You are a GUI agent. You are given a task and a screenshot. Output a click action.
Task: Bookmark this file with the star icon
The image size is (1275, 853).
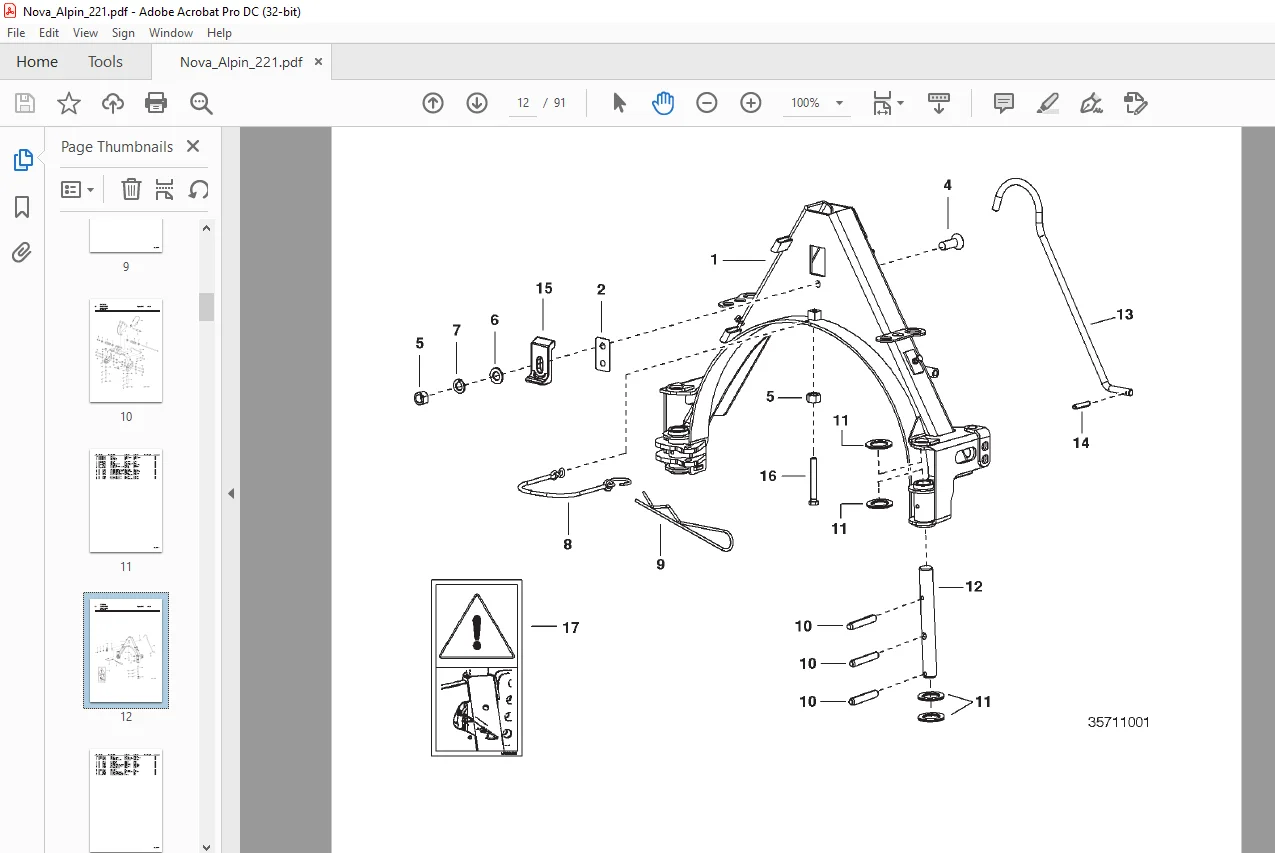[69, 103]
